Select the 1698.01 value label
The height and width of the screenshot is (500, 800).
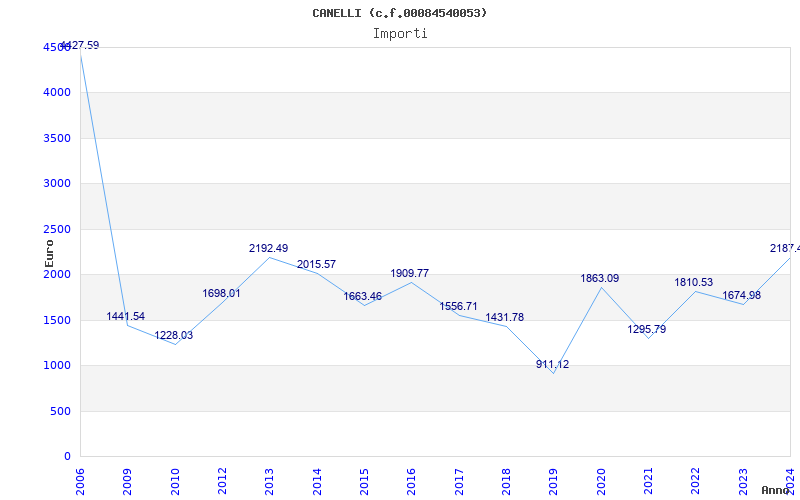tap(221, 294)
